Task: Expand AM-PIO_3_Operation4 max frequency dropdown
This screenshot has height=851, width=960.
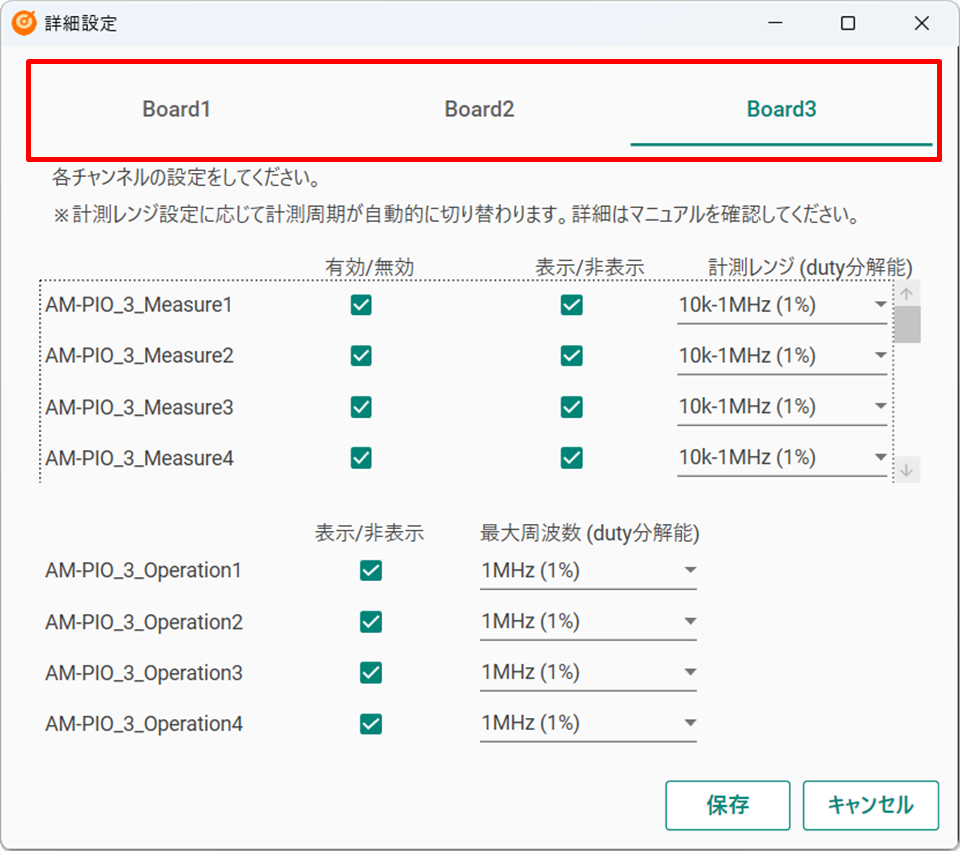Action: tap(588, 724)
